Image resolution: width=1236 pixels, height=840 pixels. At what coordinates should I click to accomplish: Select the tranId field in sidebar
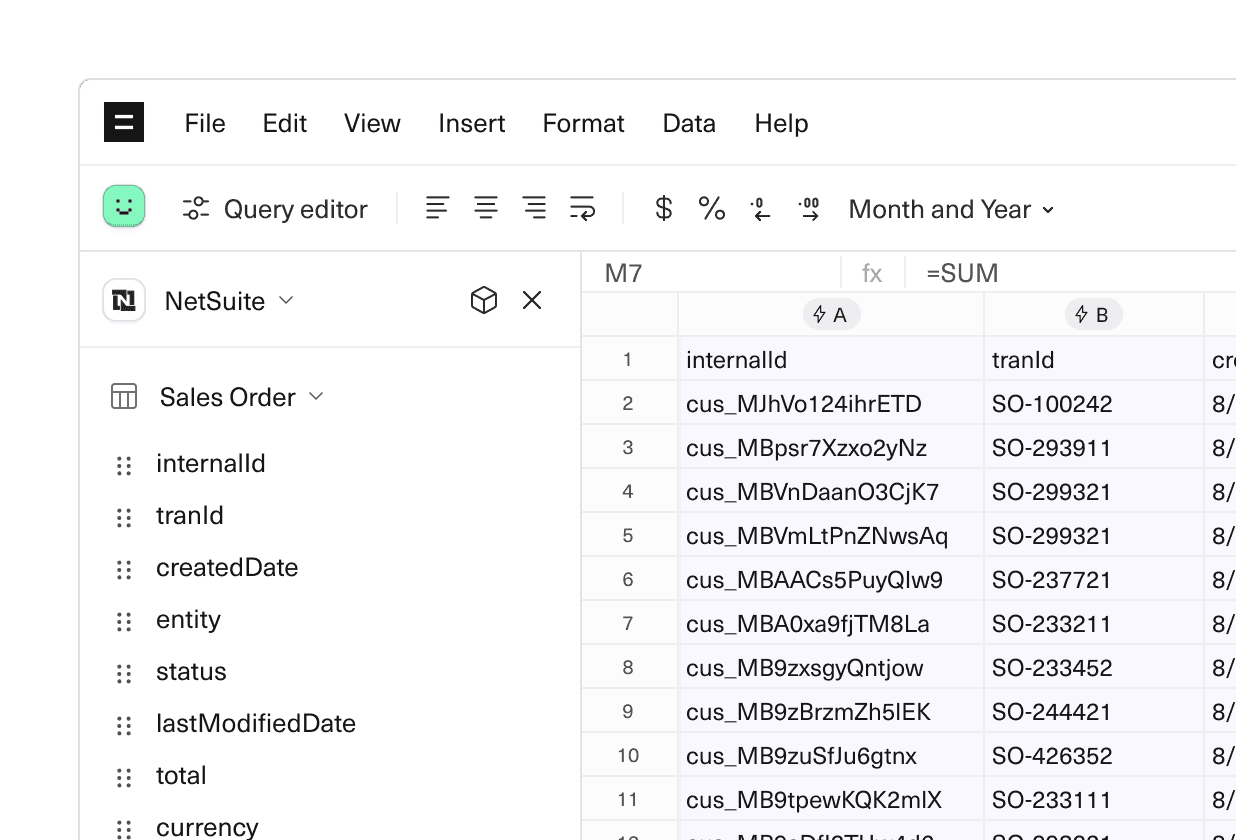point(190,515)
